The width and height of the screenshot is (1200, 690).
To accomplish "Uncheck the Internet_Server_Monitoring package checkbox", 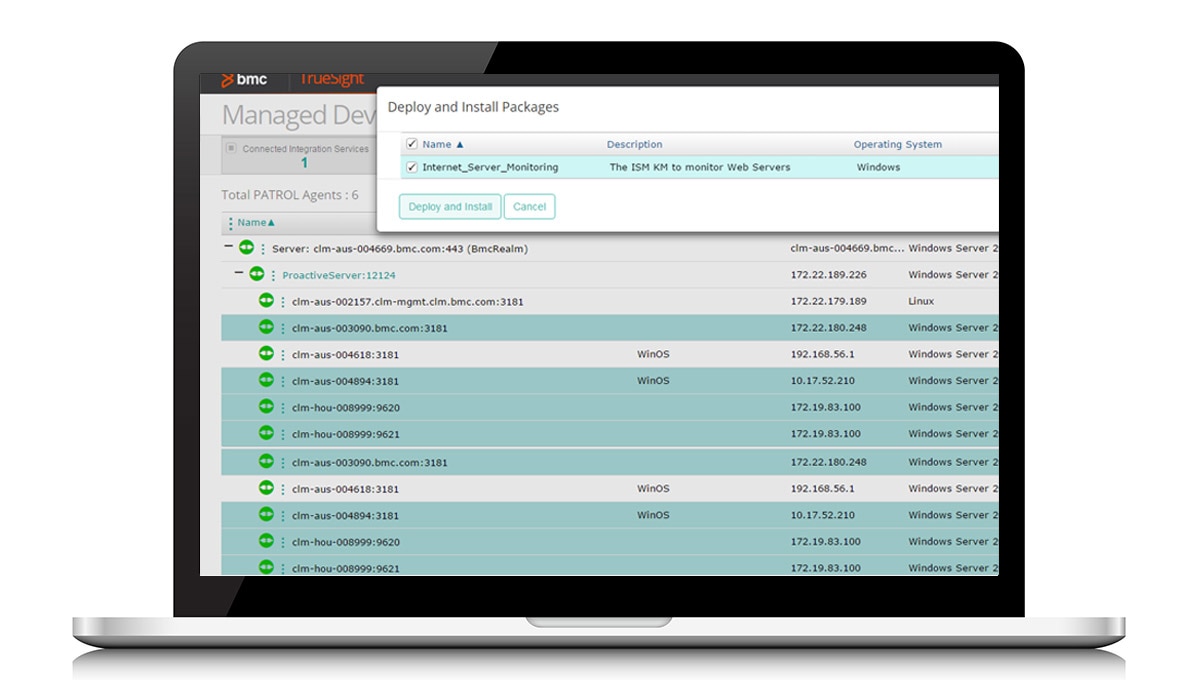I will tap(412, 167).
